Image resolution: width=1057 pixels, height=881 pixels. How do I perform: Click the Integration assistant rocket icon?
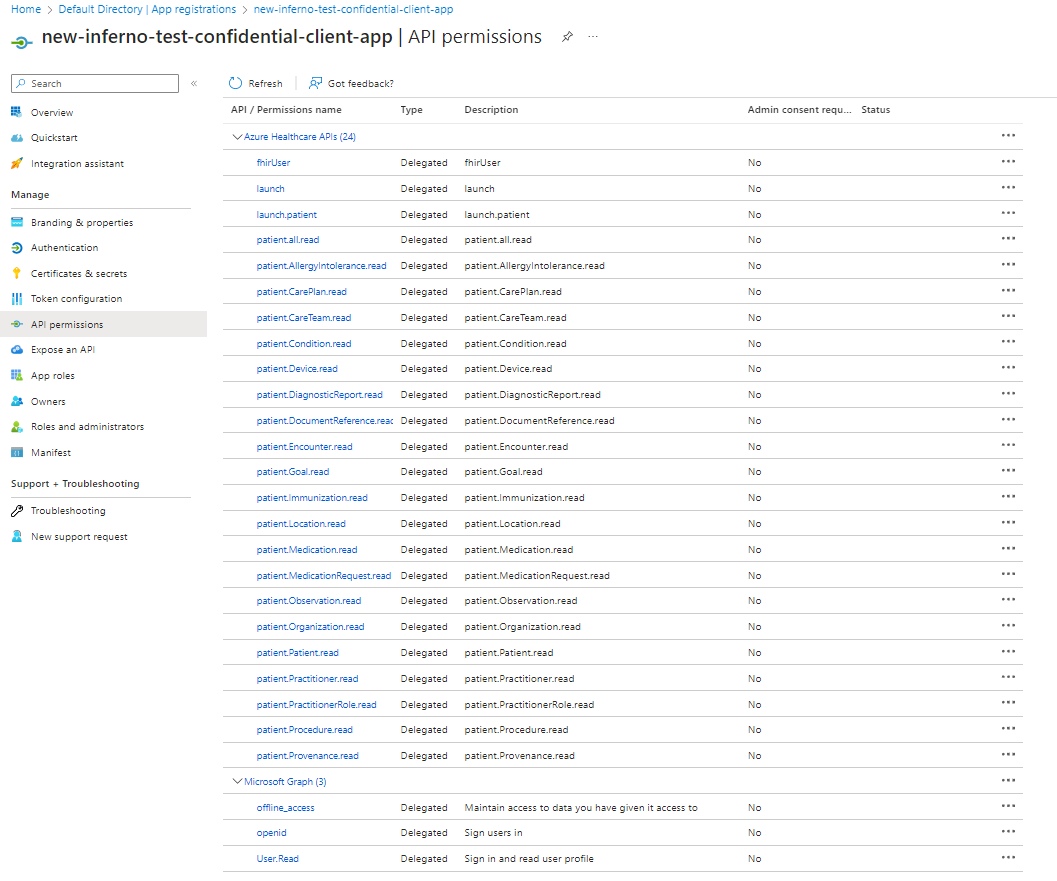click(17, 163)
